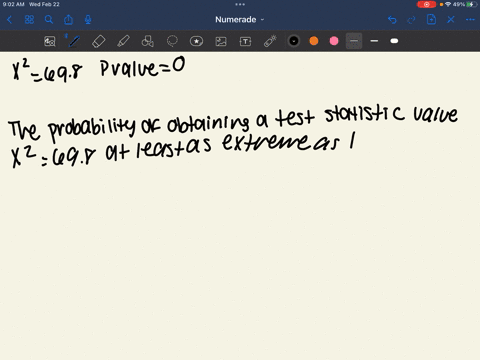This screenshot has width=480, height=360.
Task: Select the Laser pointer tool
Action: pos(270,41)
